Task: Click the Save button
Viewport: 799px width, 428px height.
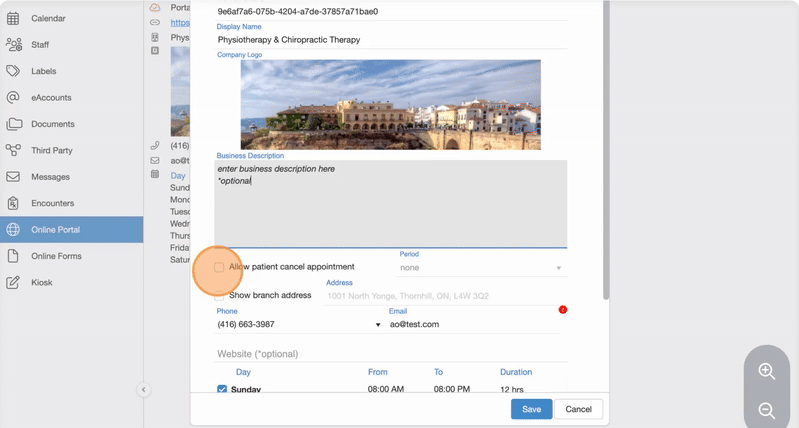Action: click(531, 409)
